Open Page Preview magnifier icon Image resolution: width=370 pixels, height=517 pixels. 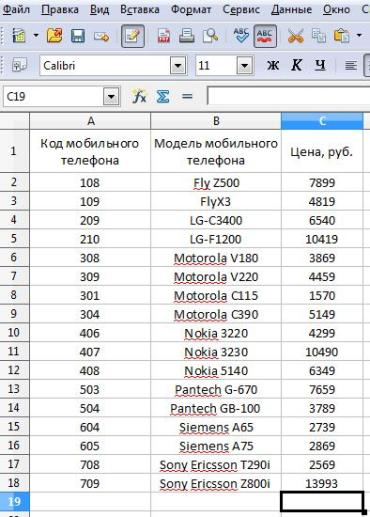211,36
